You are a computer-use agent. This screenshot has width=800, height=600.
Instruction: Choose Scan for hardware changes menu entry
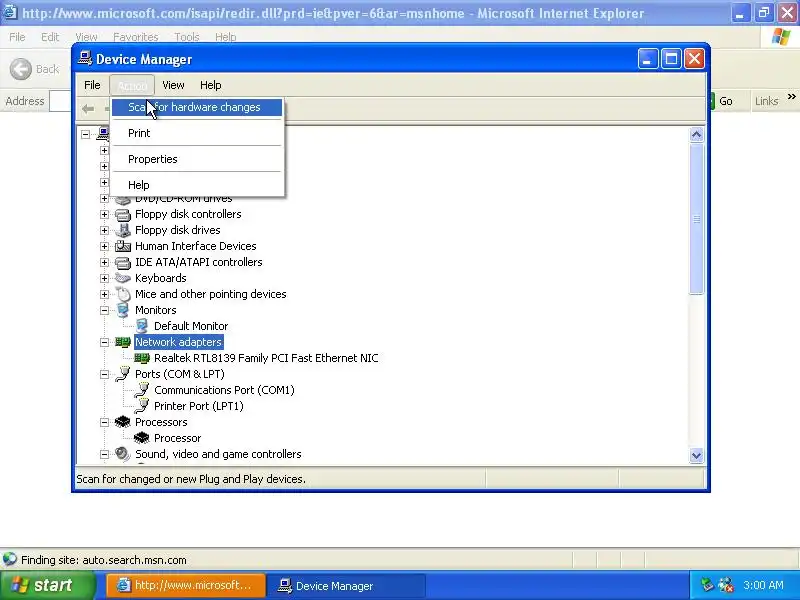coord(196,107)
